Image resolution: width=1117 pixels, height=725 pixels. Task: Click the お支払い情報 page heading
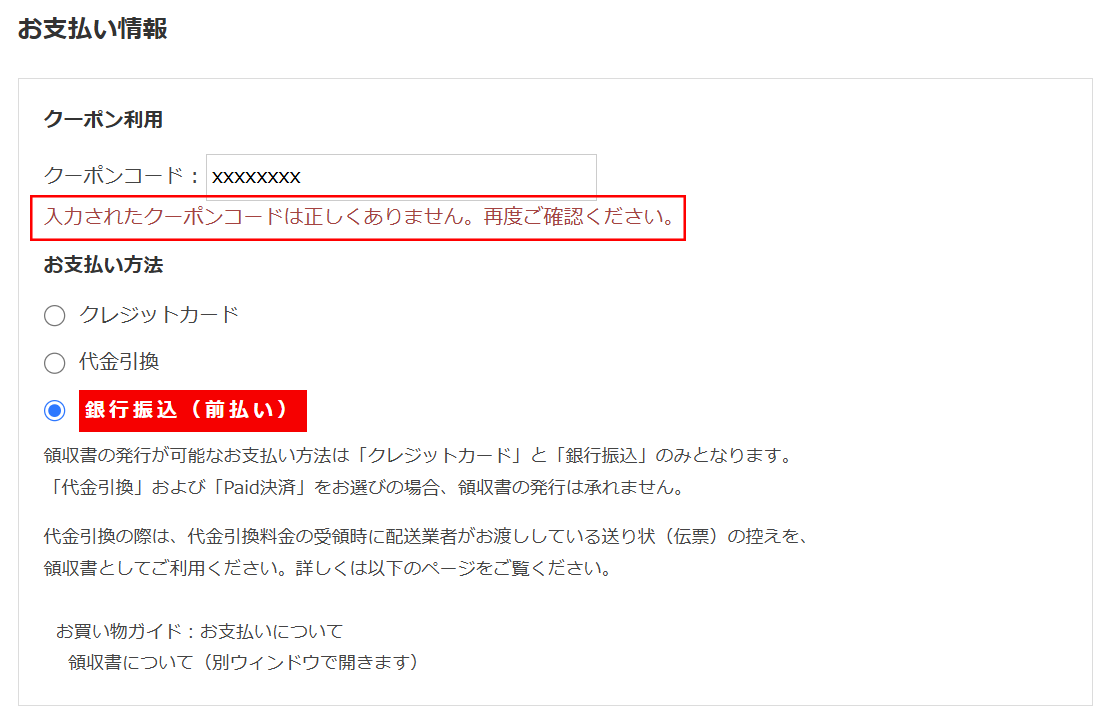click(x=93, y=29)
